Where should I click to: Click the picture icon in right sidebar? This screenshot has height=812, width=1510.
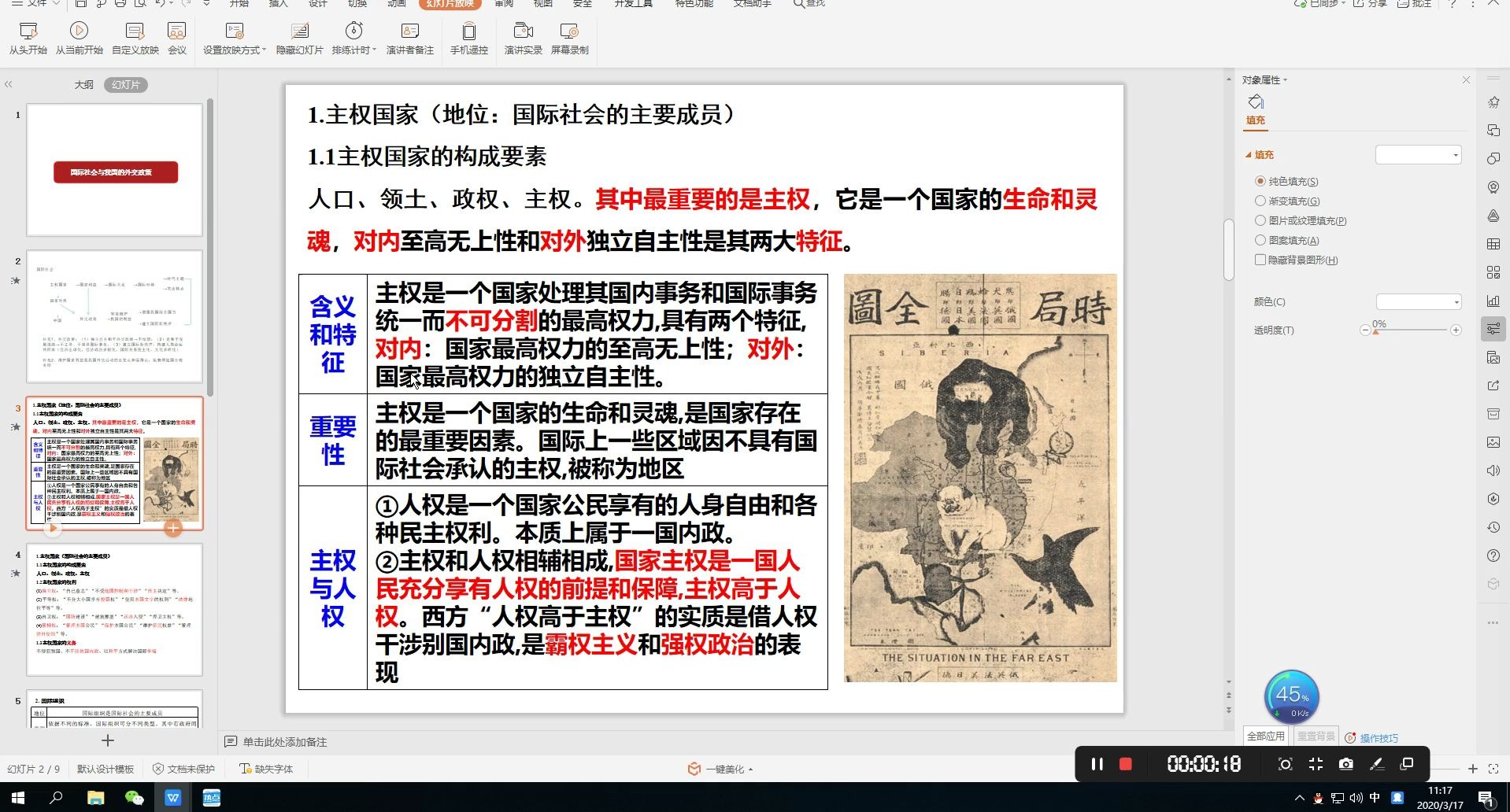pyautogui.click(x=1493, y=442)
